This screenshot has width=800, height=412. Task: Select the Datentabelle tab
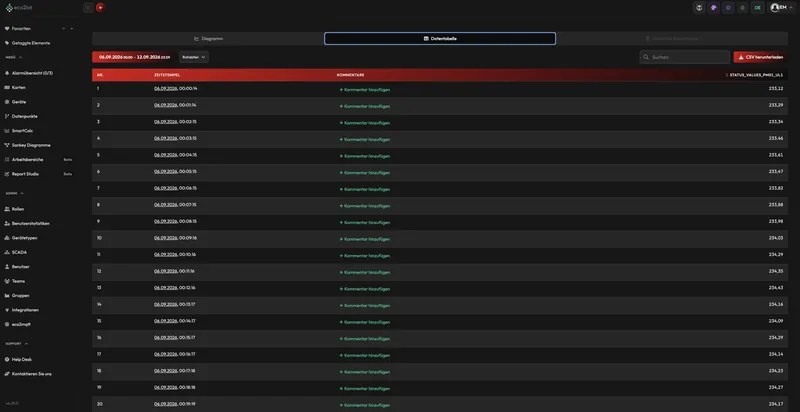(440, 39)
